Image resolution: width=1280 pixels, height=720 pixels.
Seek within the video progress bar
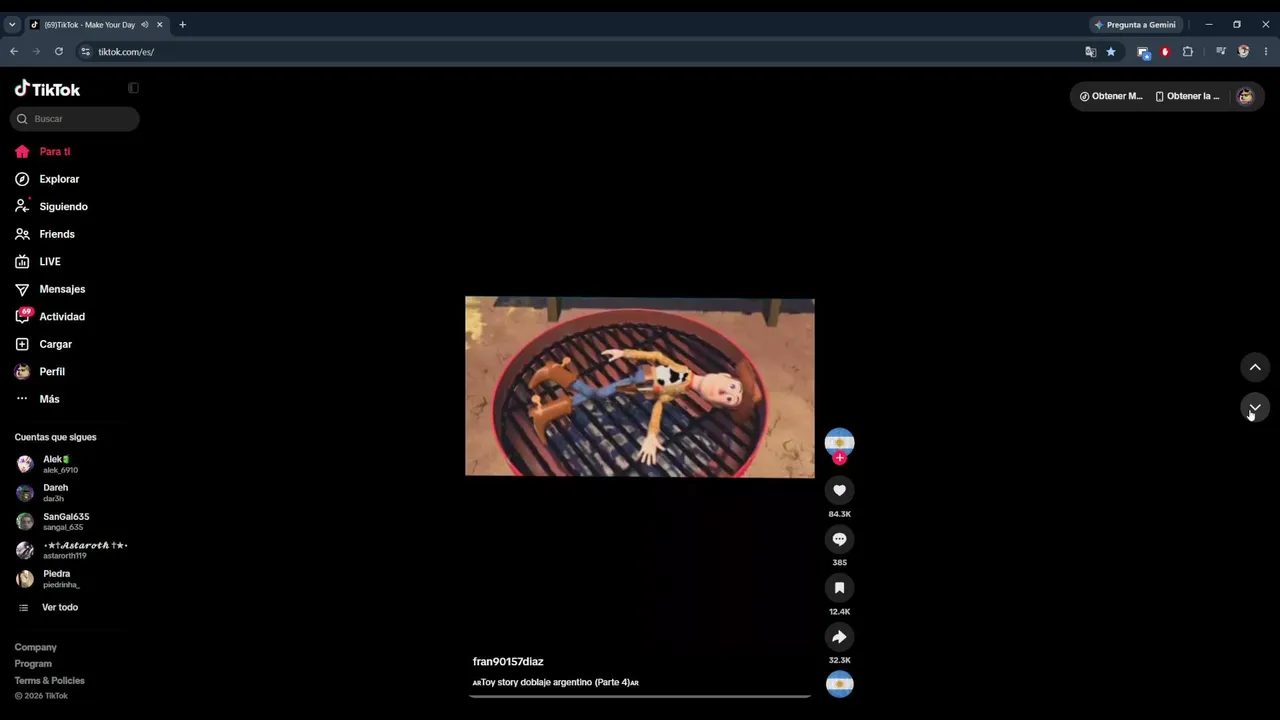click(x=640, y=696)
